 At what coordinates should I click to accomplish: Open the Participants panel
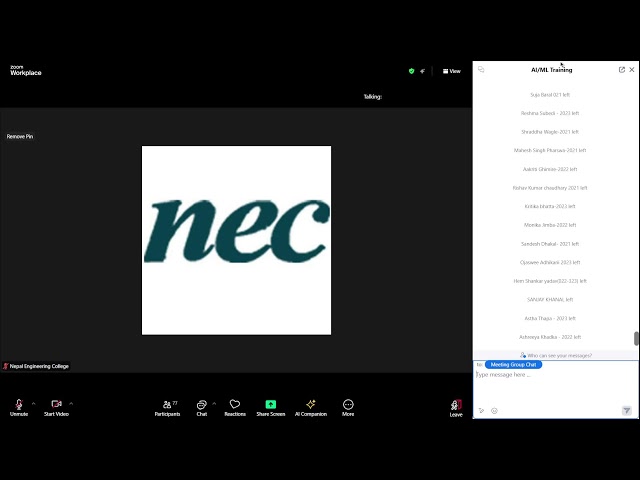pyautogui.click(x=167, y=408)
